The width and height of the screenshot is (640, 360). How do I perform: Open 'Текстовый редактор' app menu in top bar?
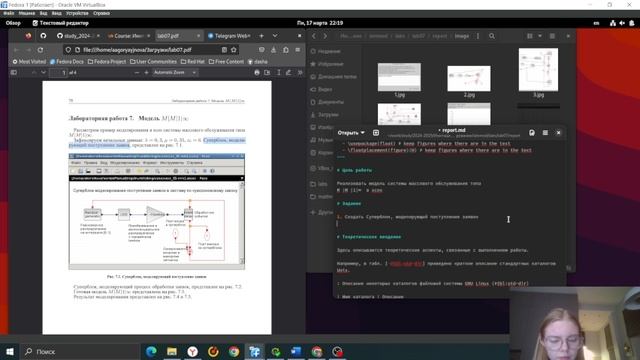60,23
